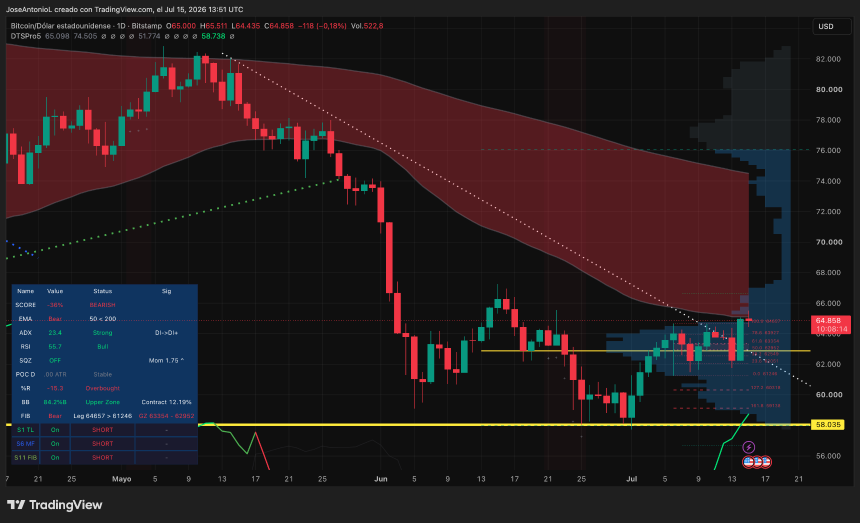Click the leftmost US flag economic event icon
Viewport: 860px width, 523px height.
(749, 462)
